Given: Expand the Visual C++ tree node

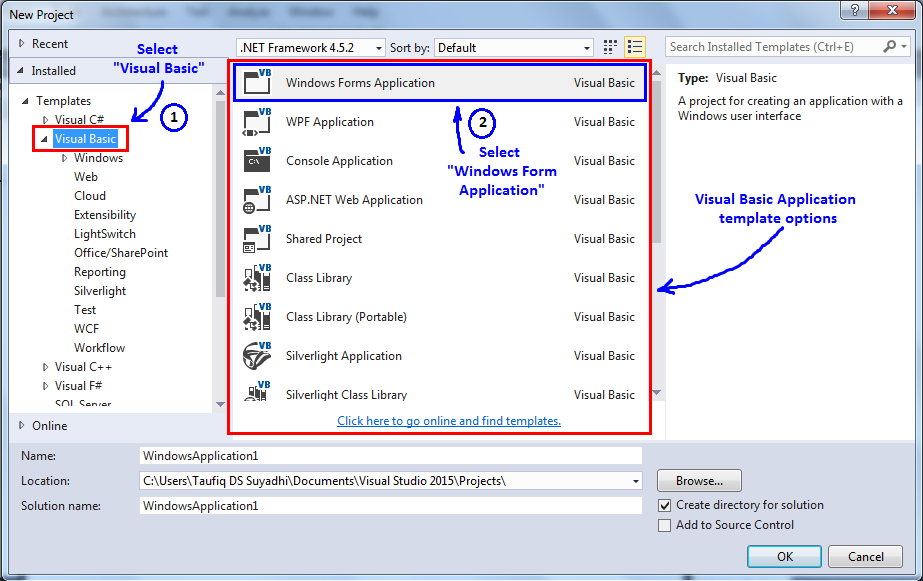Looking at the screenshot, I should (x=45, y=367).
